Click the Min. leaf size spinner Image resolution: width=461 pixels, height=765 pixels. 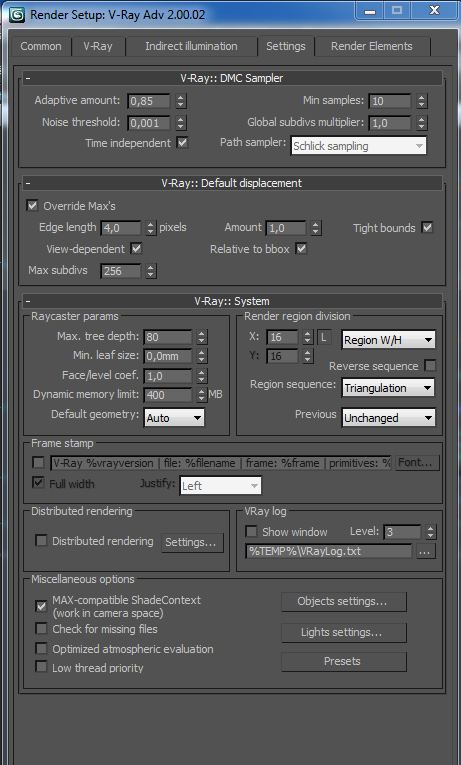[202, 356]
